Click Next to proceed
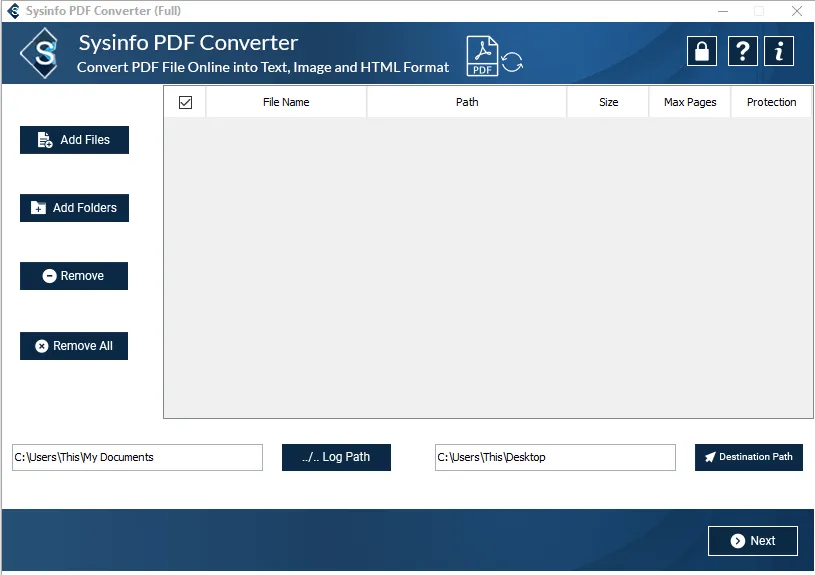The image size is (815, 575). (752, 541)
